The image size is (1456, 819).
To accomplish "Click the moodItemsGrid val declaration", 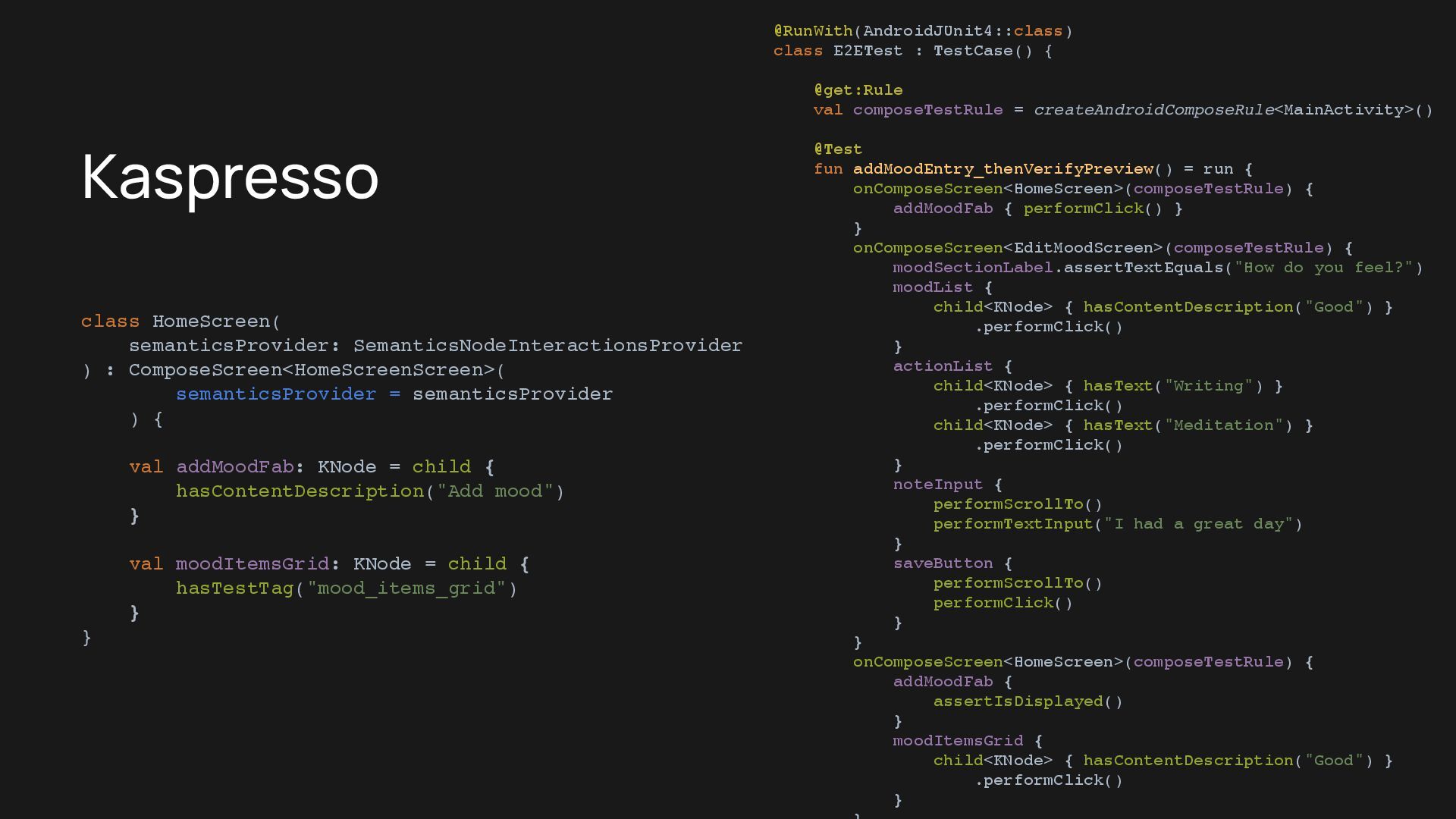I will click(252, 564).
